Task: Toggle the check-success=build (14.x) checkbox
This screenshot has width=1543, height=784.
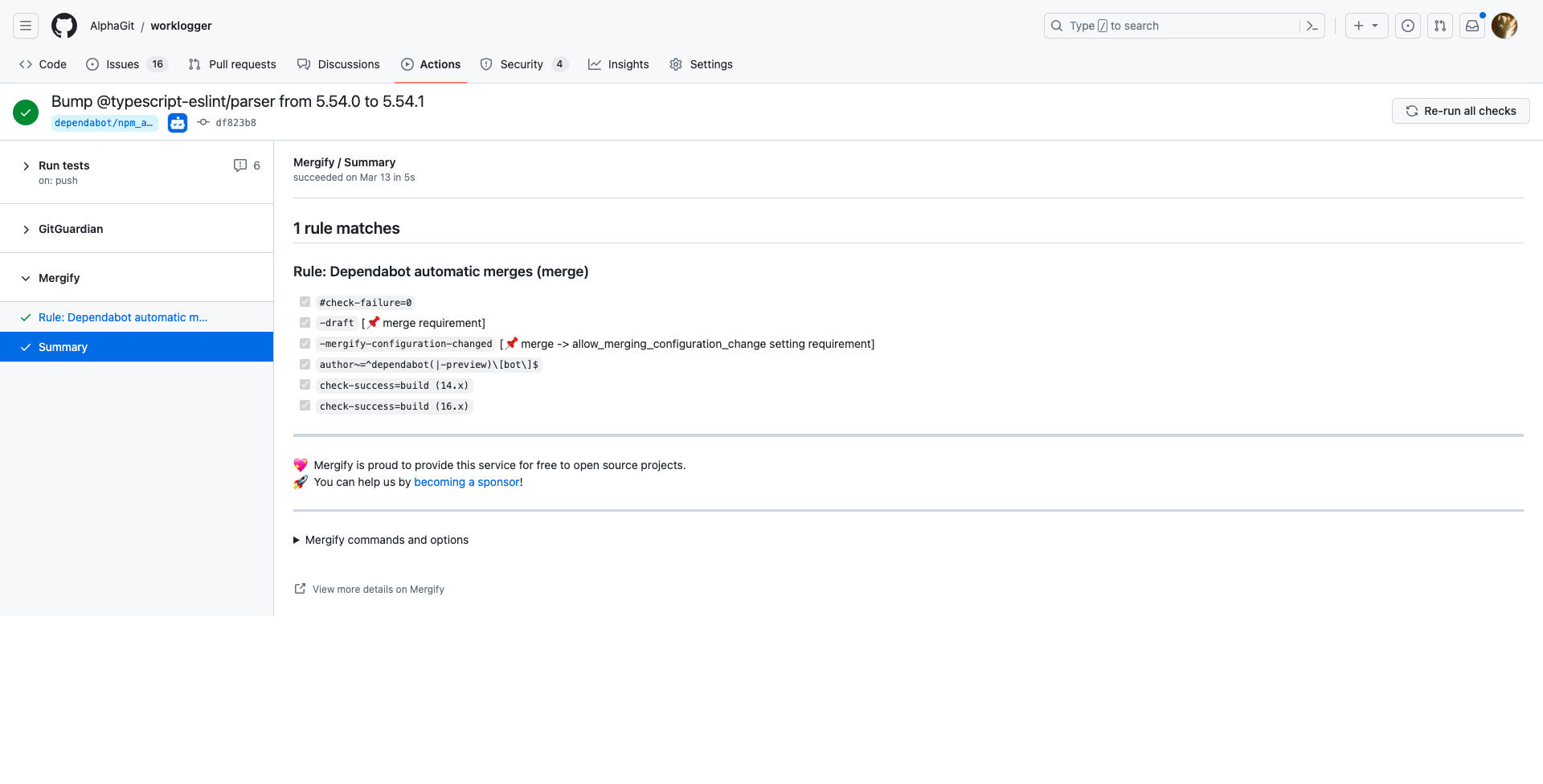Action: (x=305, y=386)
